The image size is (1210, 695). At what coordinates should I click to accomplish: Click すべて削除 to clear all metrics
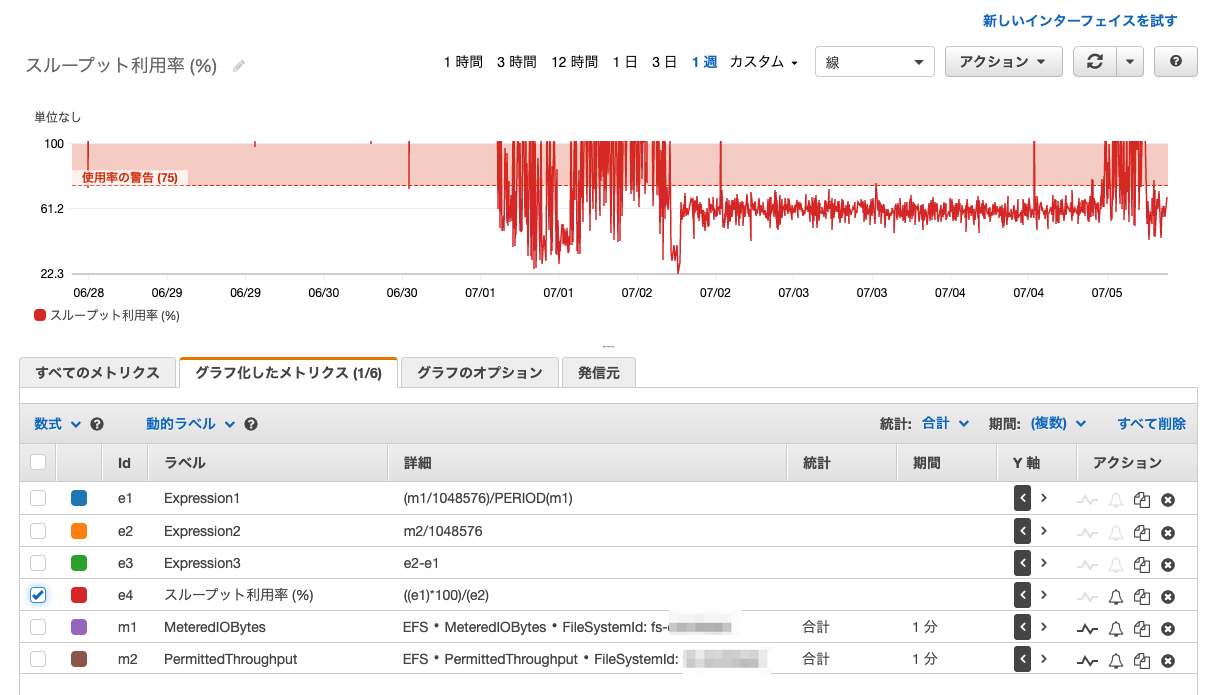(1151, 423)
